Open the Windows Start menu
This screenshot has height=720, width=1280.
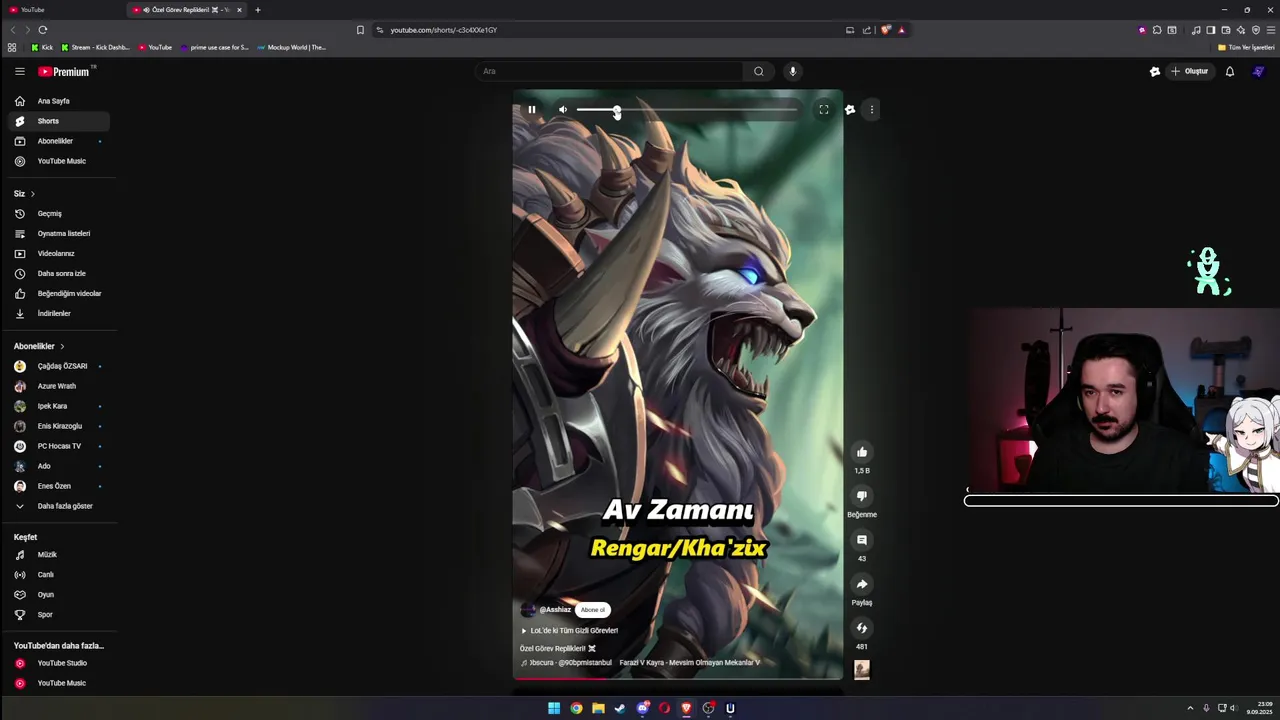[x=554, y=708]
